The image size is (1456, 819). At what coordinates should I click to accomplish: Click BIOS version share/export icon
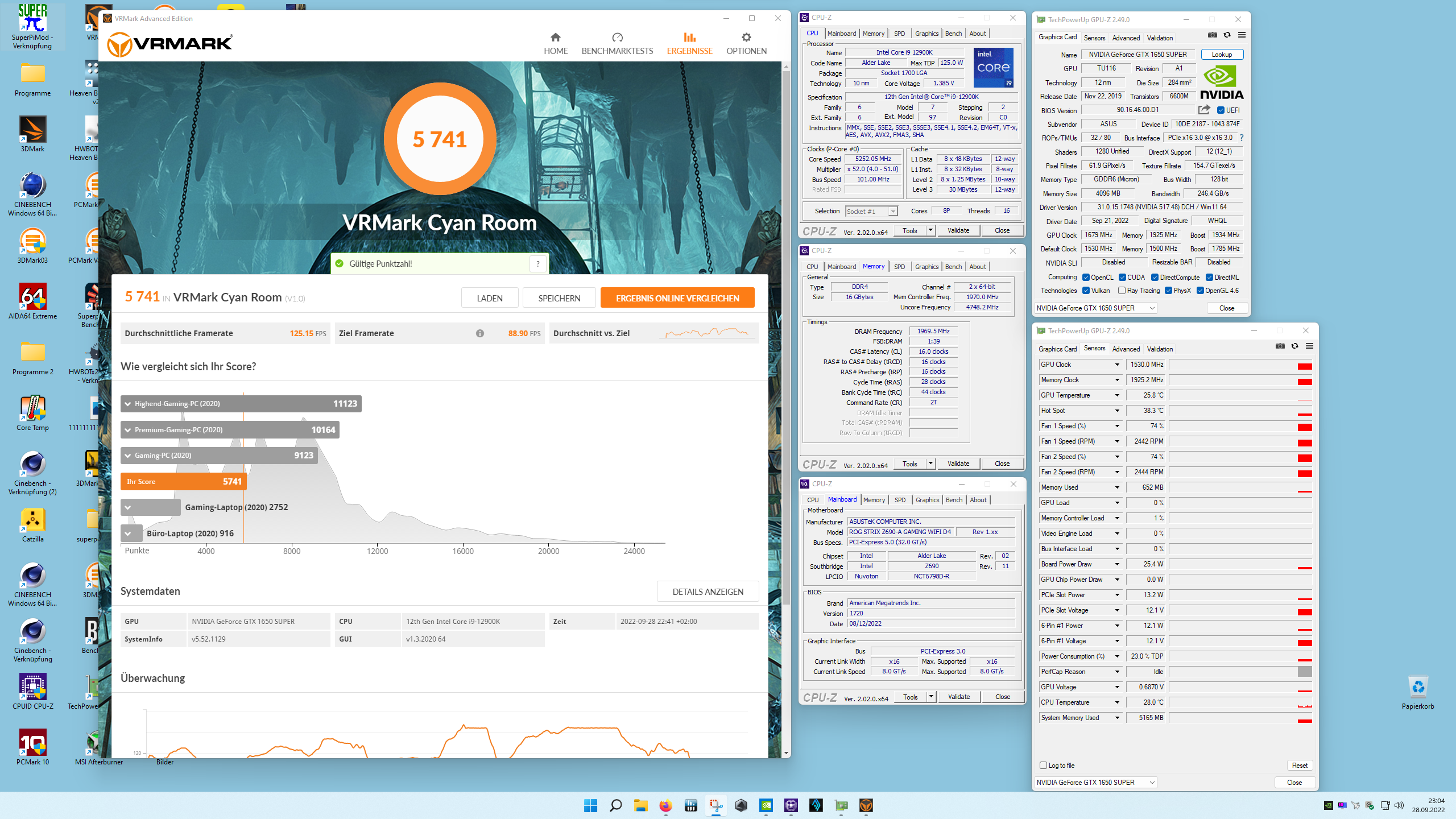click(1204, 110)
